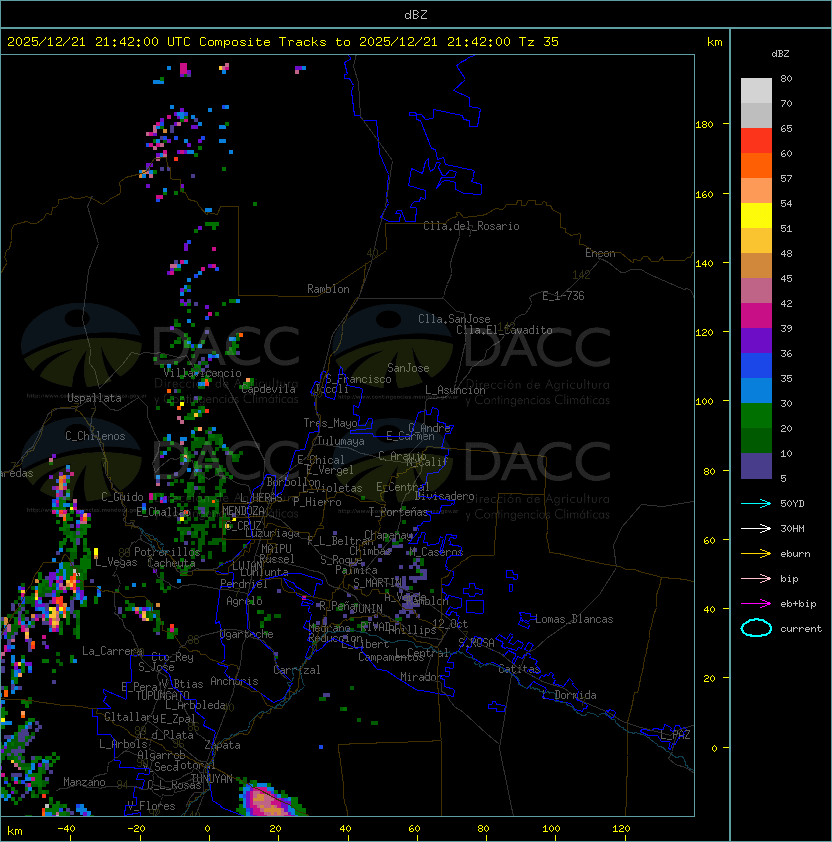The height and width of the screenshot is (842, 832).
Task: Click the cyan 50YD arrow legend icon
Action: [x=756, y=504]
